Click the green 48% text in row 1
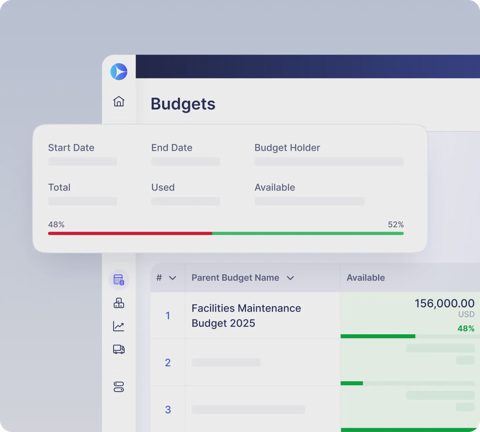480x432 pixels. tap(466, 329)
